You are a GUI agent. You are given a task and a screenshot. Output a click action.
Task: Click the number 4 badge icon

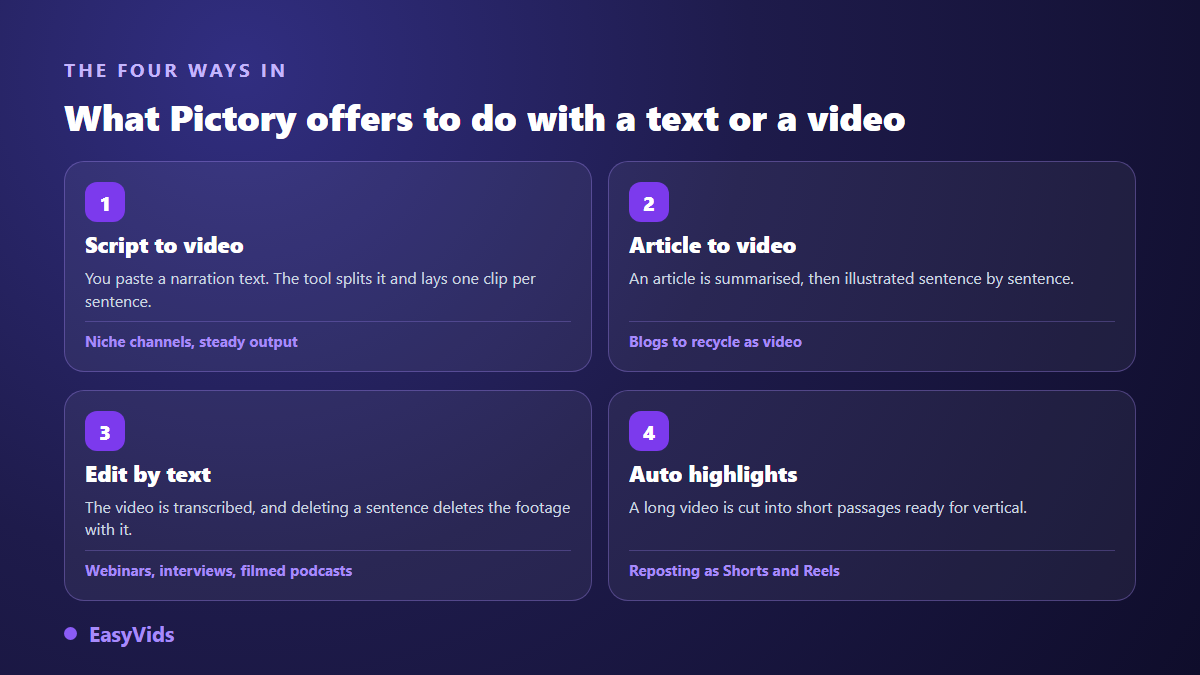[649, 431]
